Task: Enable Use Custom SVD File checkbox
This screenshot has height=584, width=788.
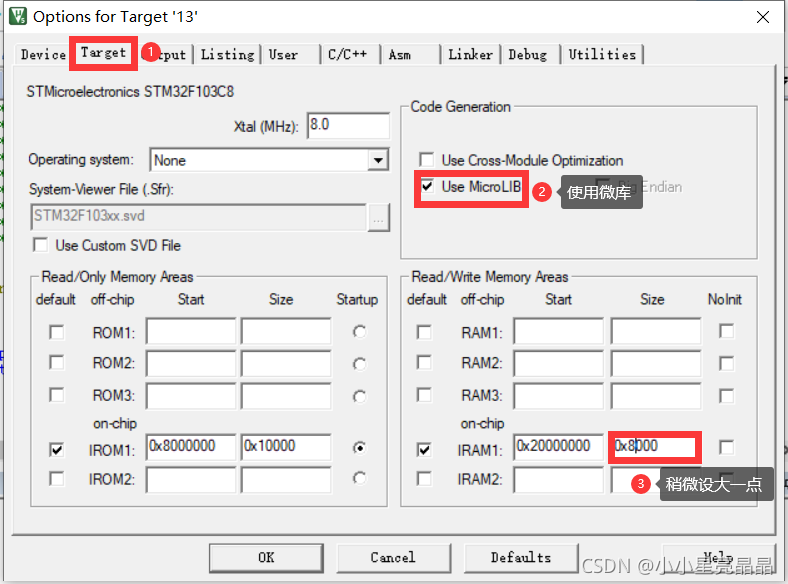Action: [41, 245]
